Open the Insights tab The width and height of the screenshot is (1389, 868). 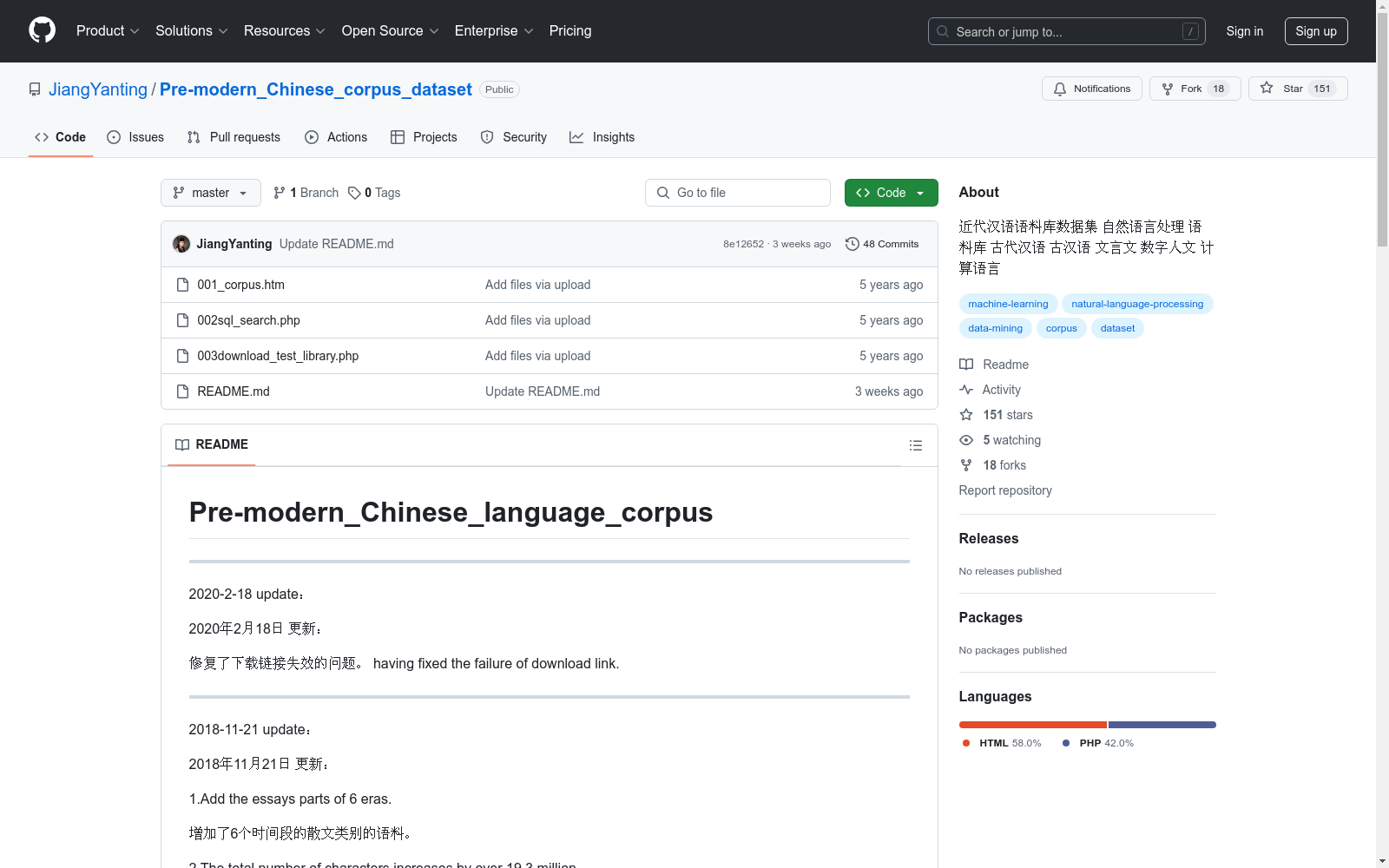pyautogui.click(x=602, y=137)
